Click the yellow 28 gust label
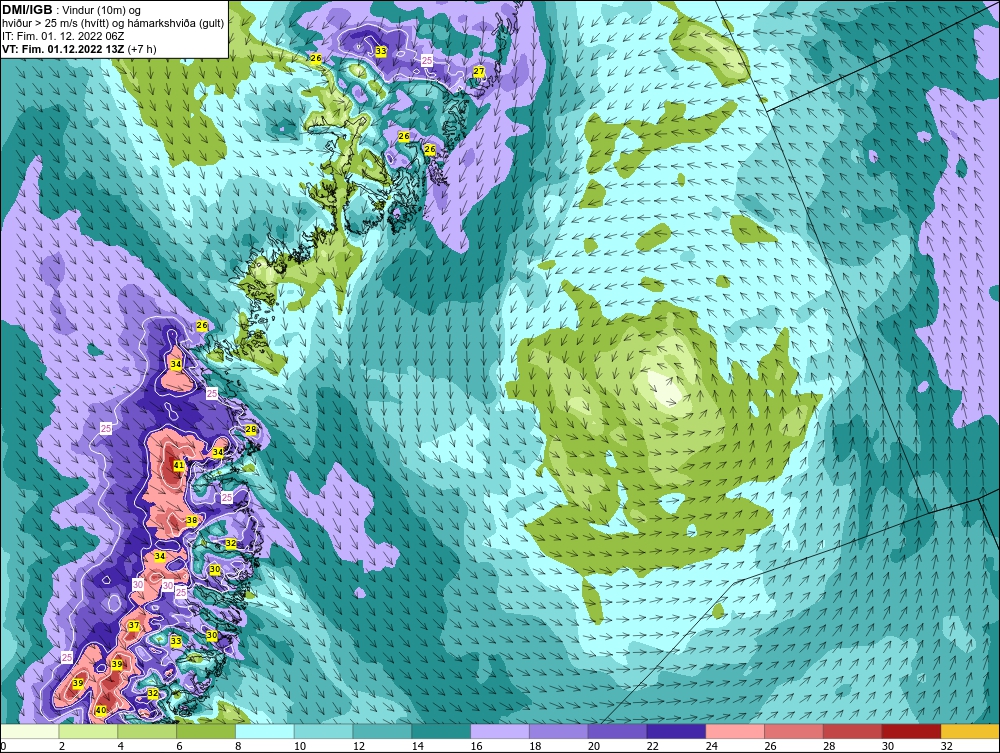This screenshot has height=753, width=1000. 251,429
